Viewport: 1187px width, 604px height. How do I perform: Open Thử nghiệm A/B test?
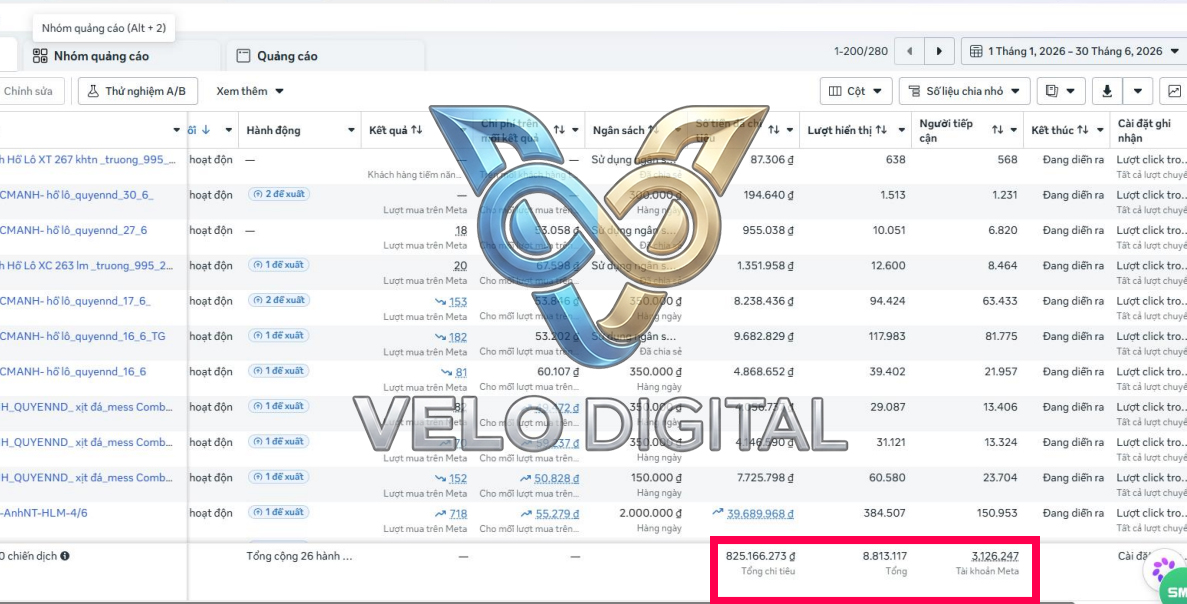[x=138, y=91]
